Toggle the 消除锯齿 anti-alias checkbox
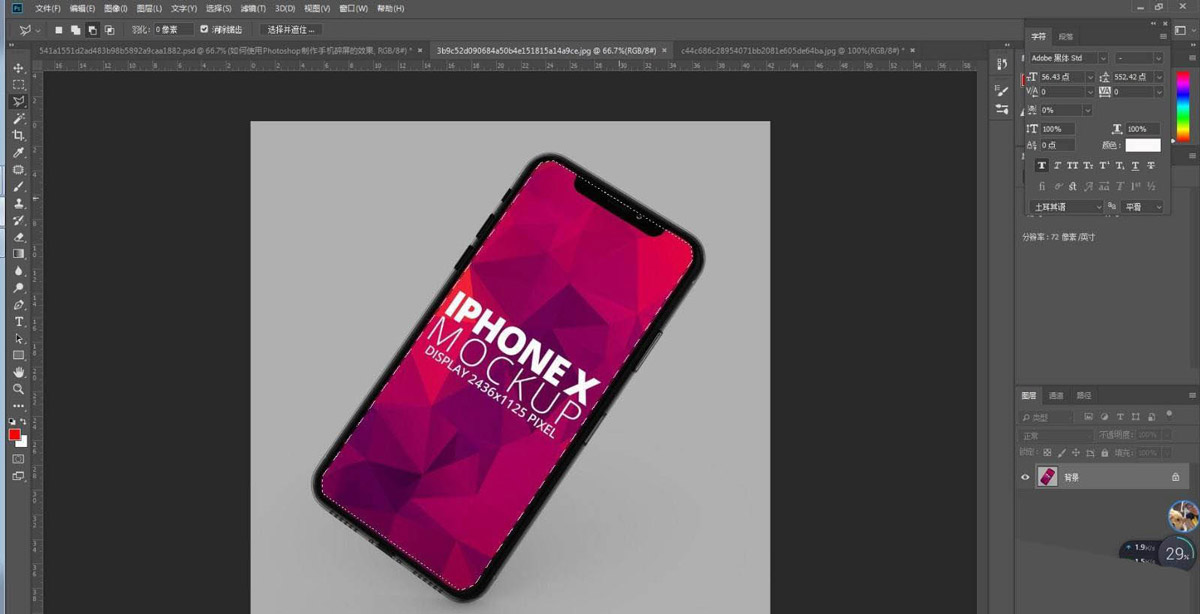The image size is (1200, 614). [x=205, y=30]
